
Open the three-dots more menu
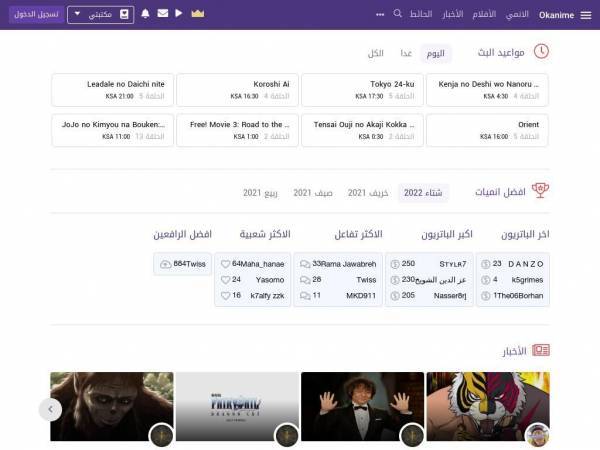click(x=380, y=15)
